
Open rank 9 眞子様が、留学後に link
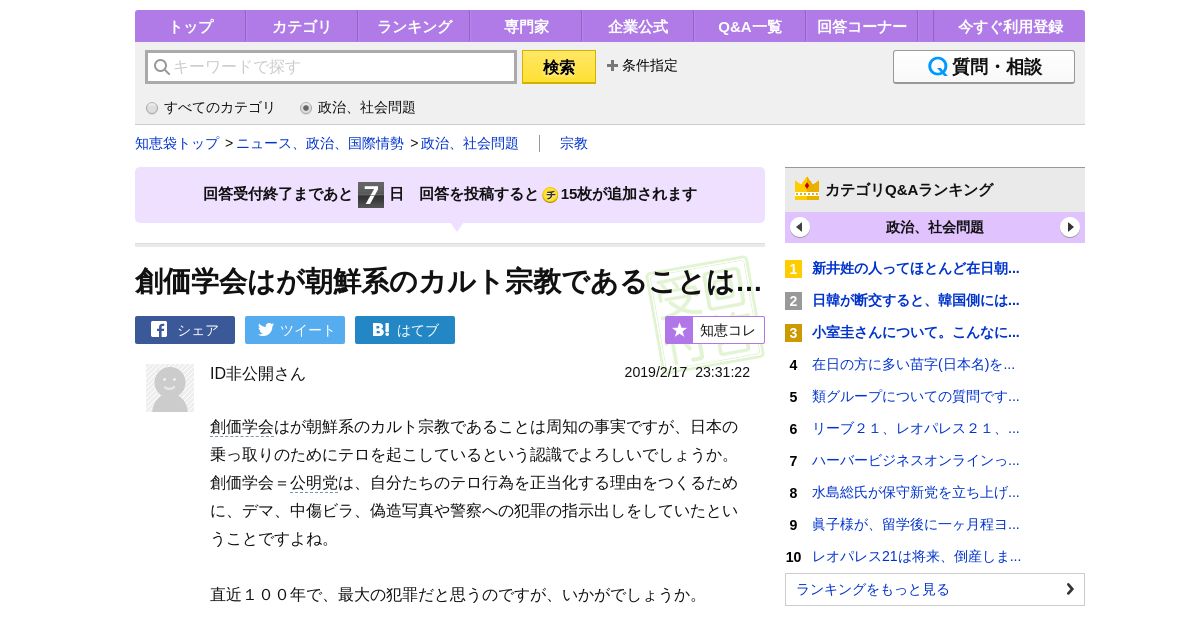pos(916,524)
